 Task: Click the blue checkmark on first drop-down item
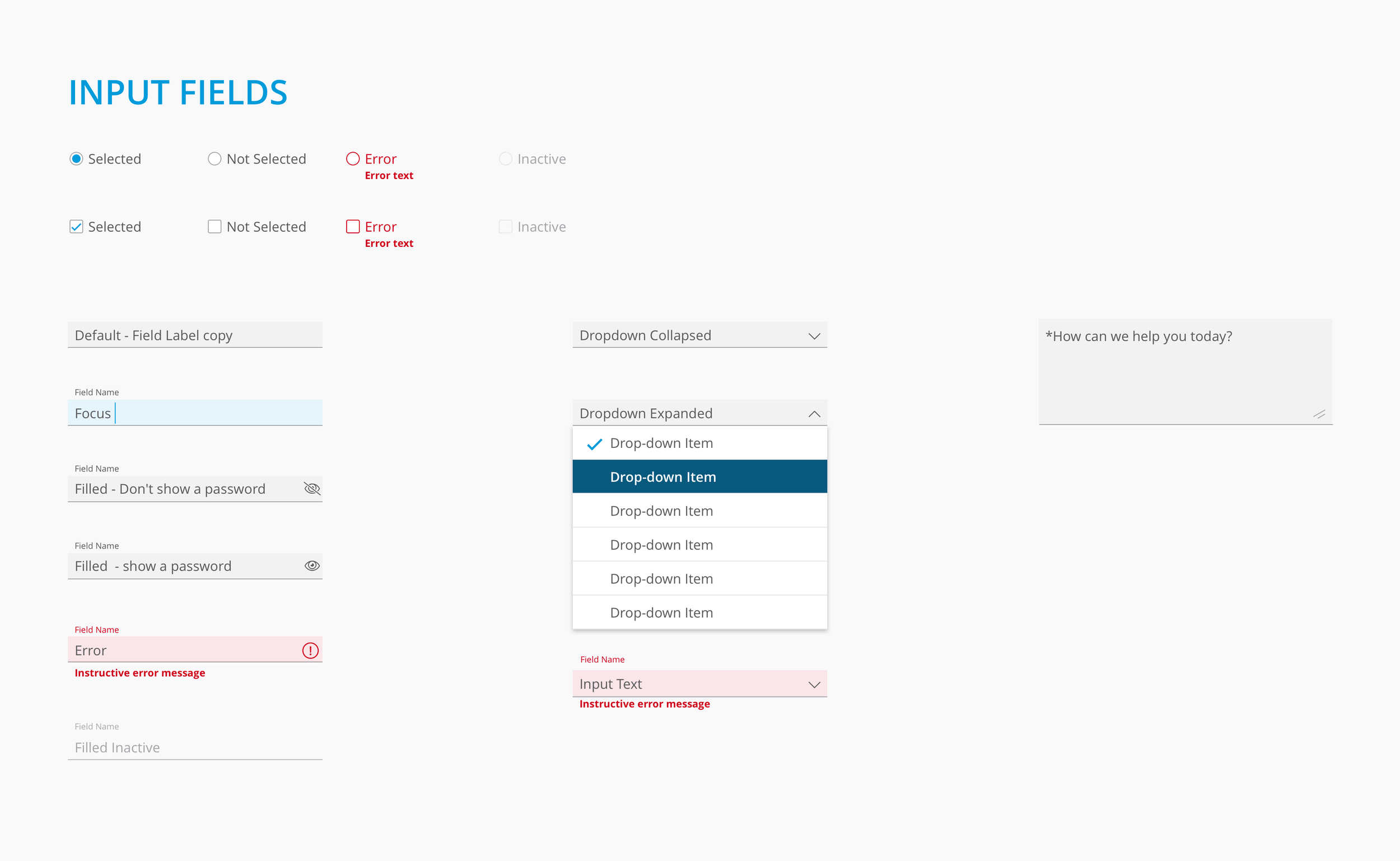tap(594, 444)
